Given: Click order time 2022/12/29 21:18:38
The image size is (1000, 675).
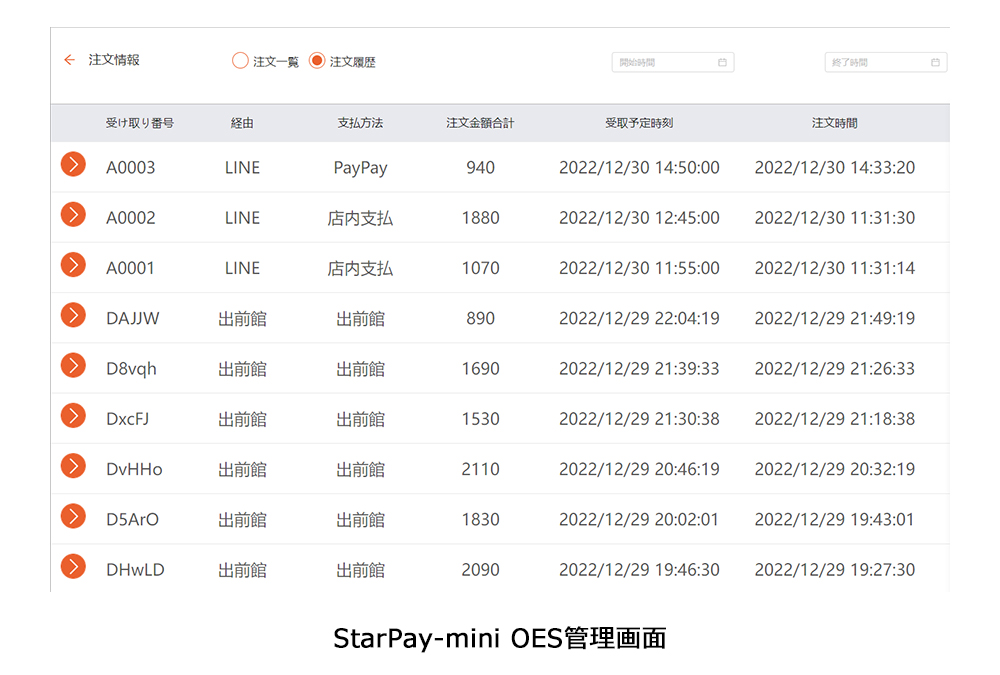Looking at the screenshot, I should pos(835,419).
